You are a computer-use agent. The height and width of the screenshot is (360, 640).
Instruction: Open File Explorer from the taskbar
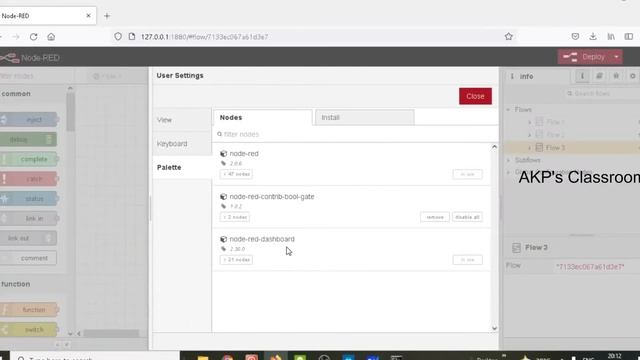202,358
